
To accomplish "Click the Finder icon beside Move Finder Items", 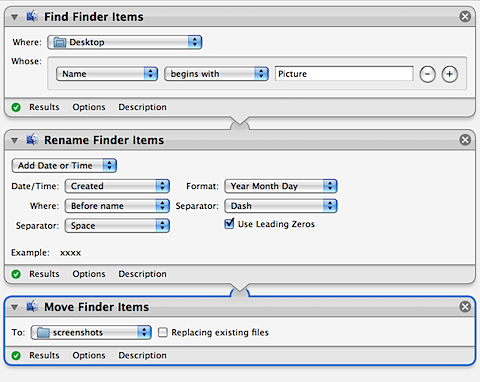I will pos(32,306).
